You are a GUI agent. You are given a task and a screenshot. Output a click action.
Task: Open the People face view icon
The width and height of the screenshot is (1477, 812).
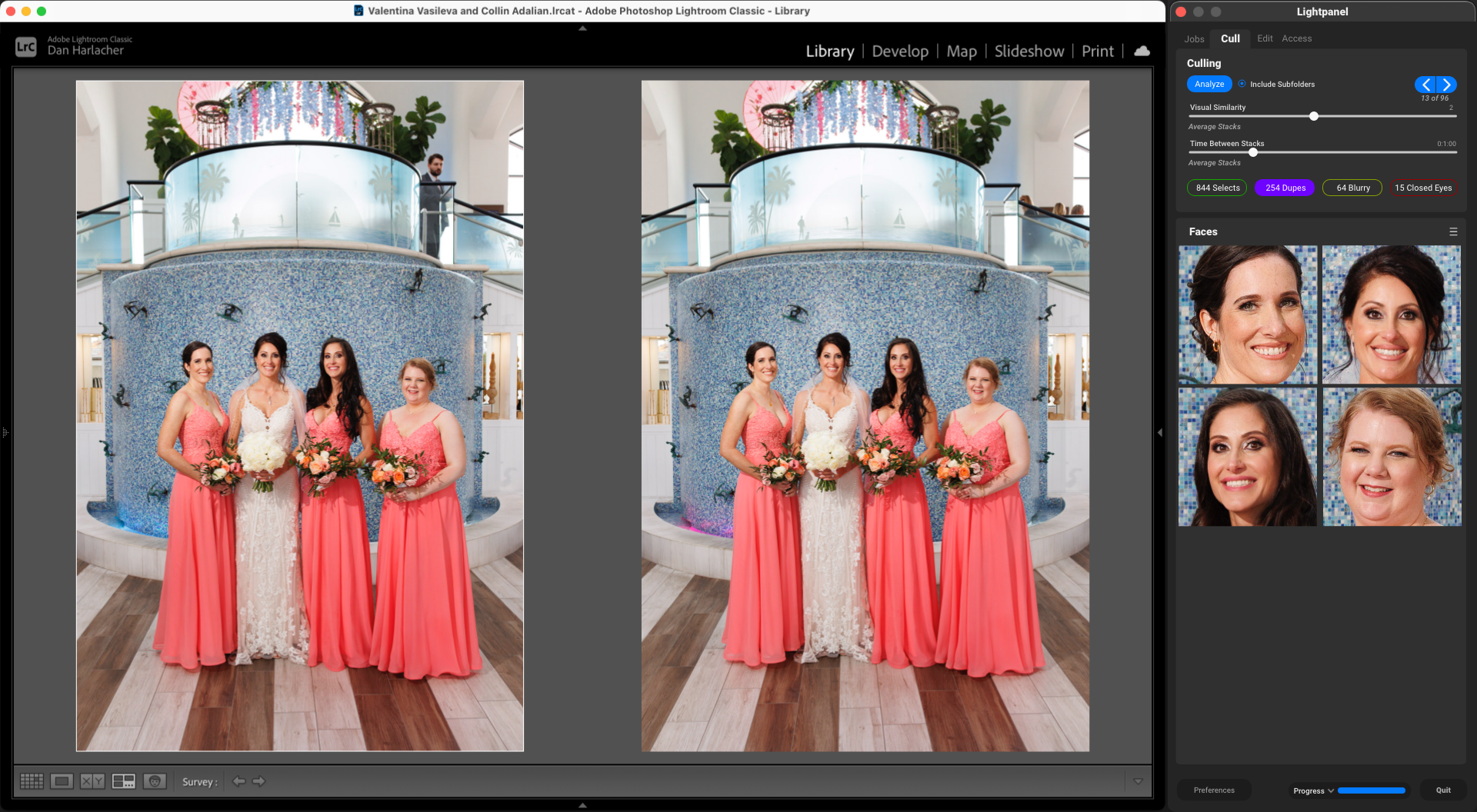tap(155, 781)
